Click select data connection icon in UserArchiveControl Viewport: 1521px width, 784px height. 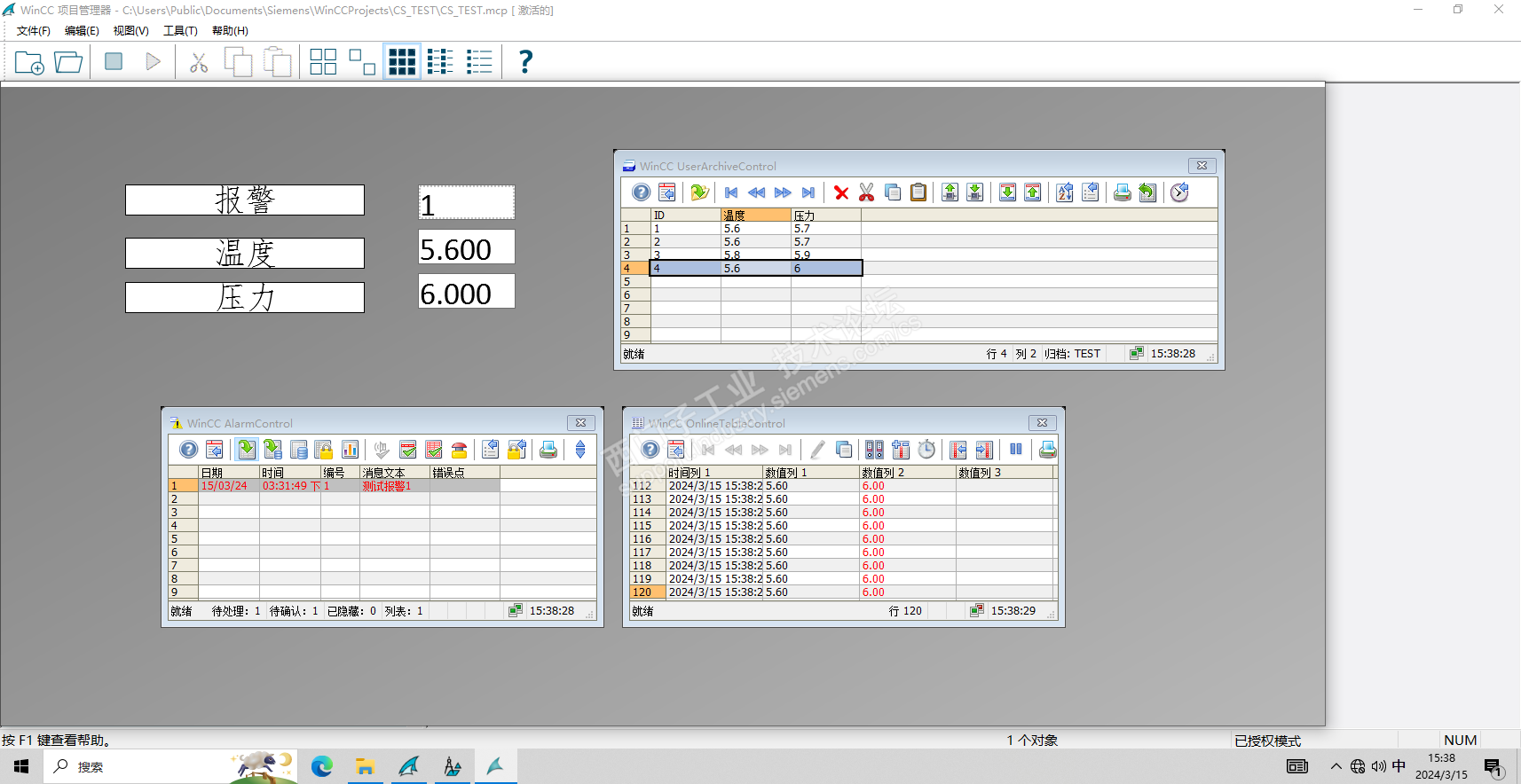click(699, 192)
